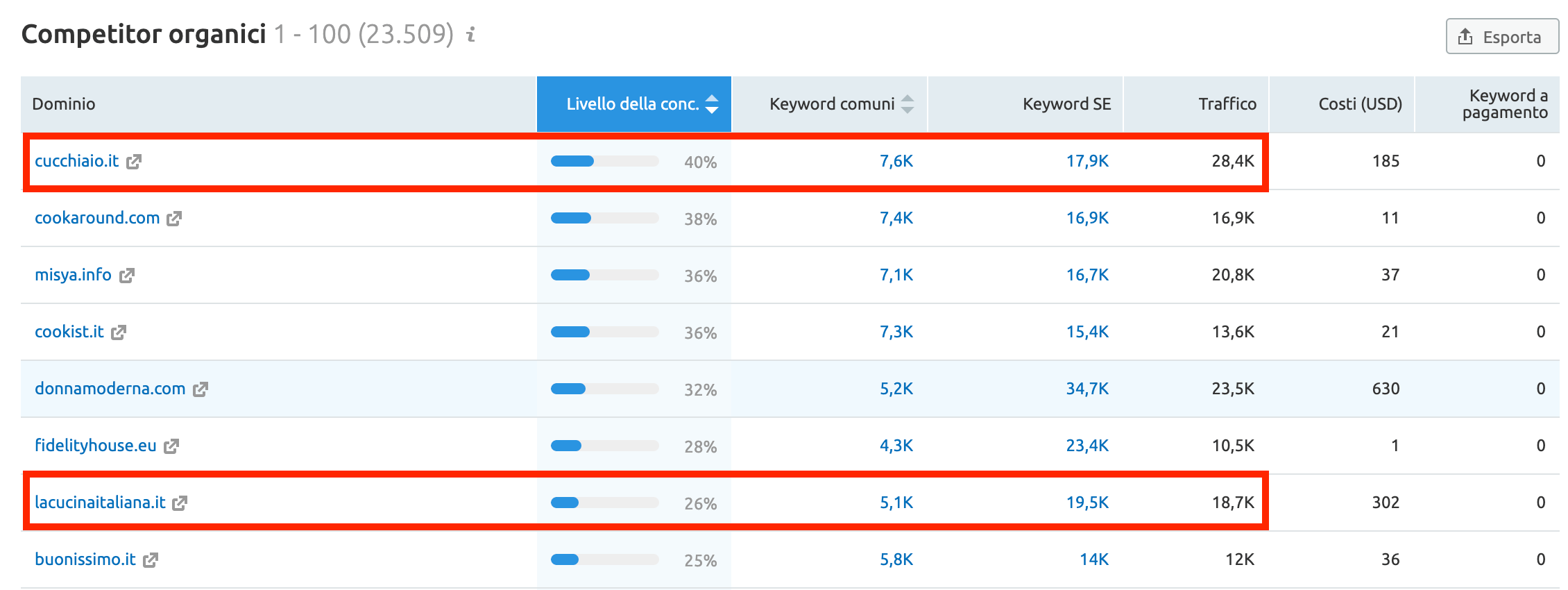Open the cucchiaio.it domain link
The width and height of the screenshot is (1568, 590).
pos(76,161)
